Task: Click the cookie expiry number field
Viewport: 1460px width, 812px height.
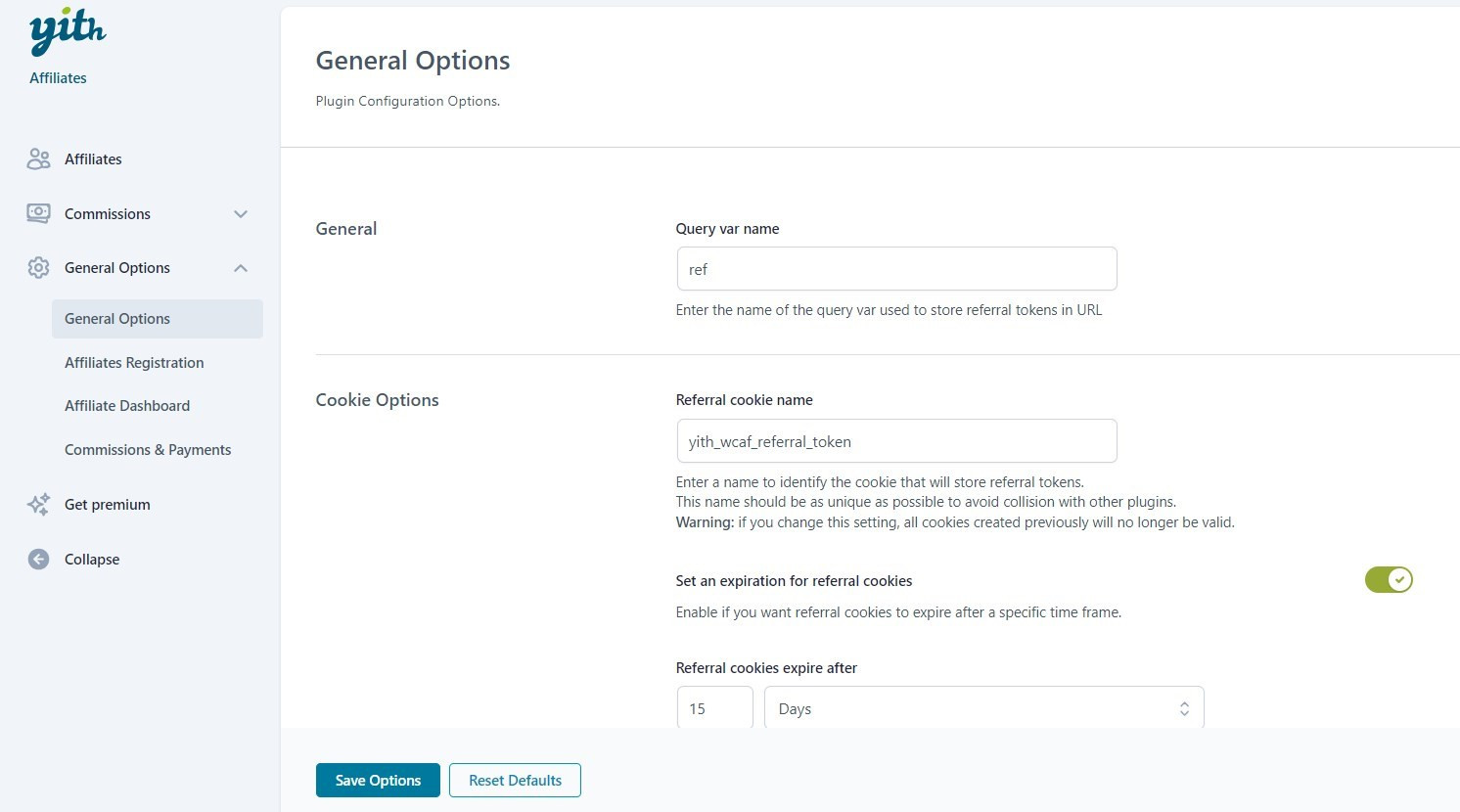Action: coord(714,708)
